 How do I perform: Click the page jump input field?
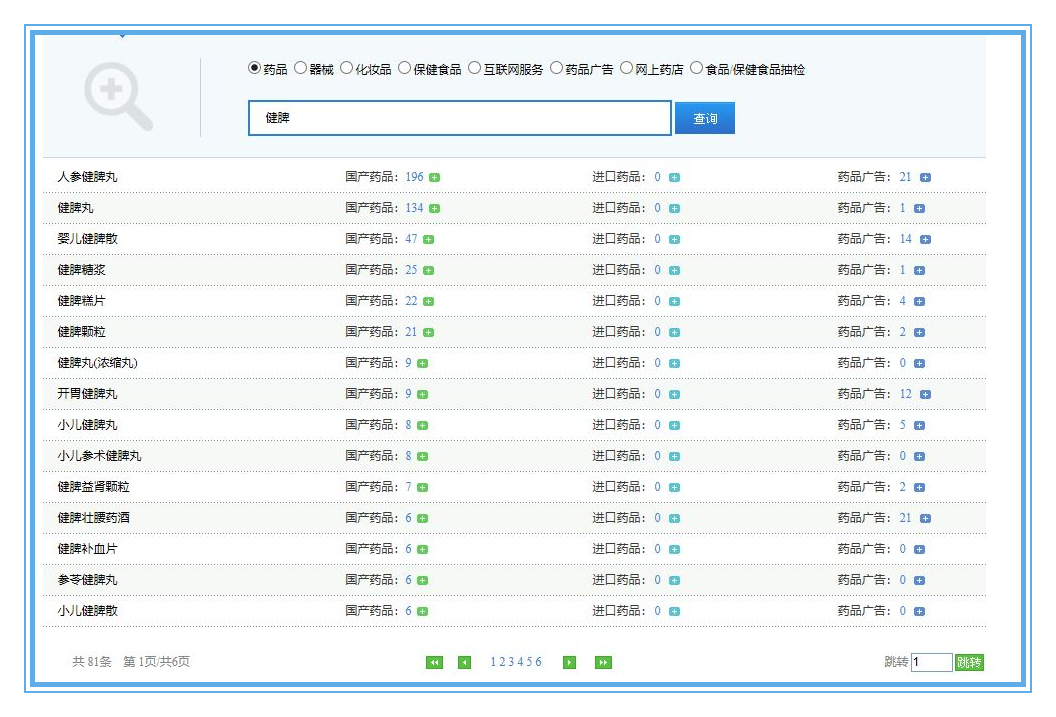pyautogui.click(x=930, y=662)
